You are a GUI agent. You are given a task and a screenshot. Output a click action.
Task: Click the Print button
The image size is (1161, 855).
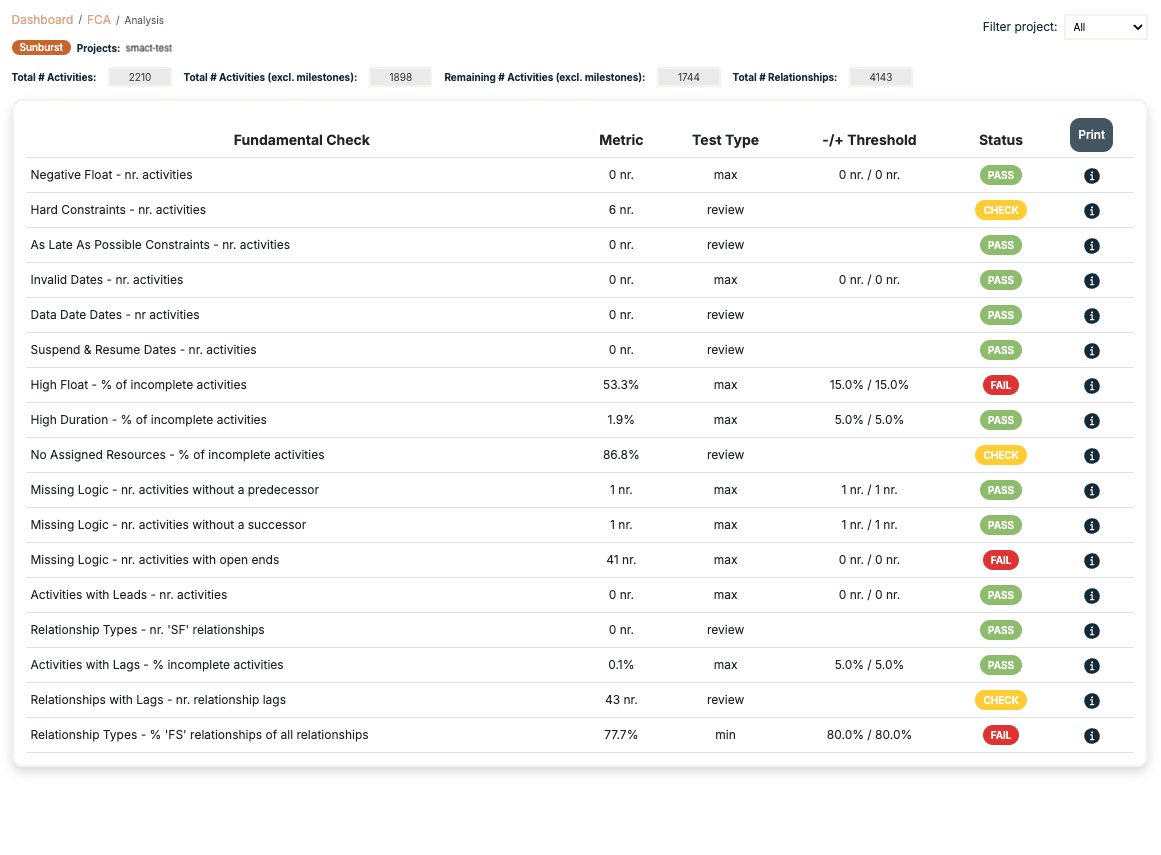[1091, 135]
